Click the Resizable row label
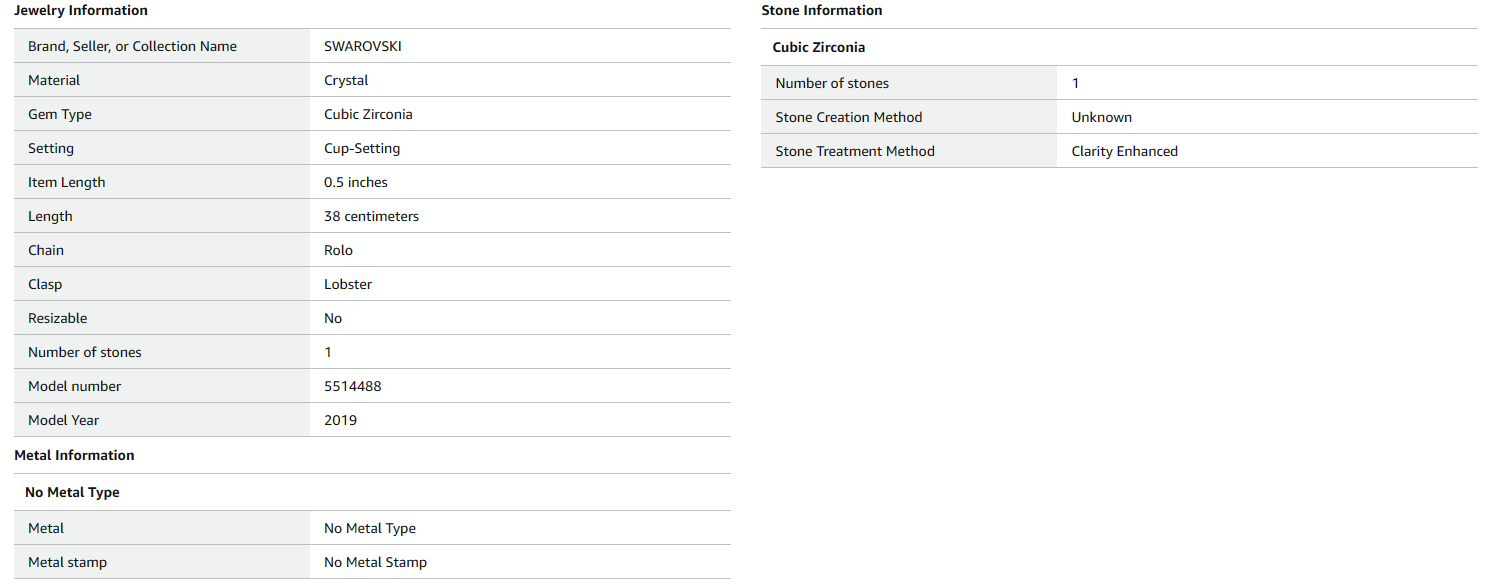Viewport: 1507px width, 586px height. tap(58, 318)
